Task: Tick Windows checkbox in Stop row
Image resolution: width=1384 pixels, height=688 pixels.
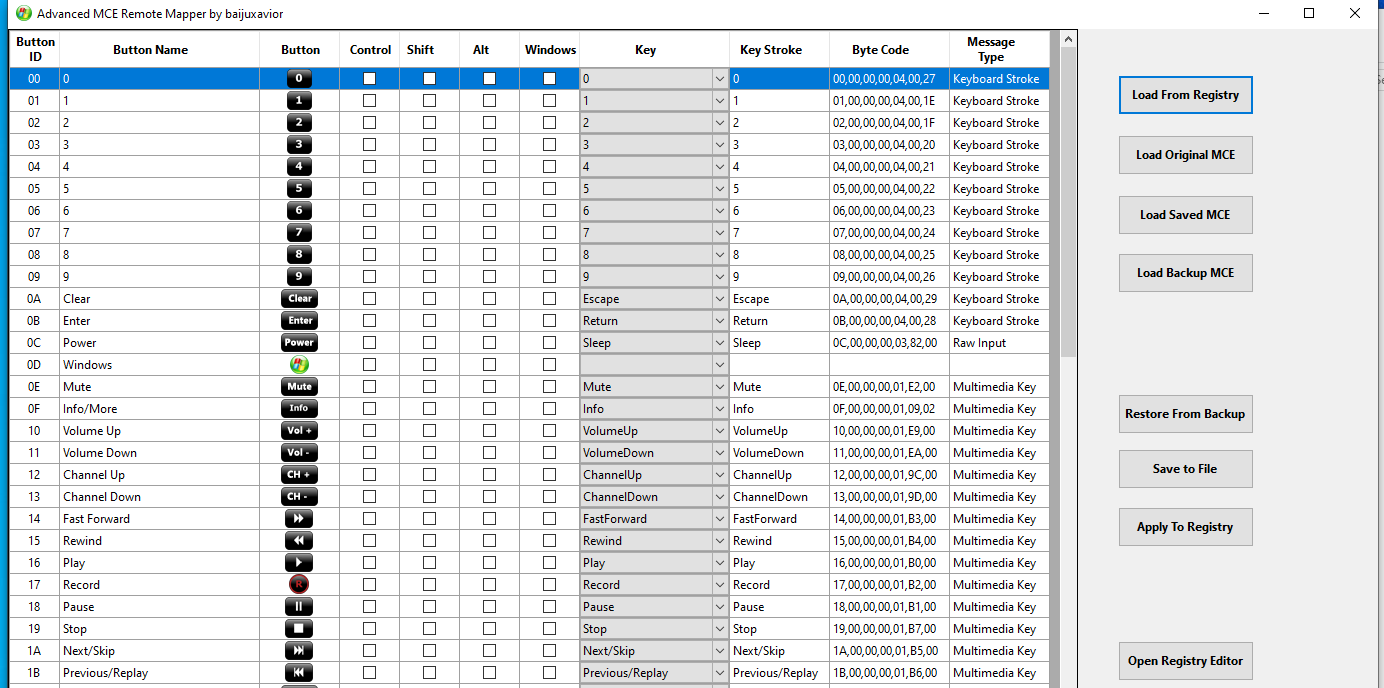Action: tap(549, 628)
